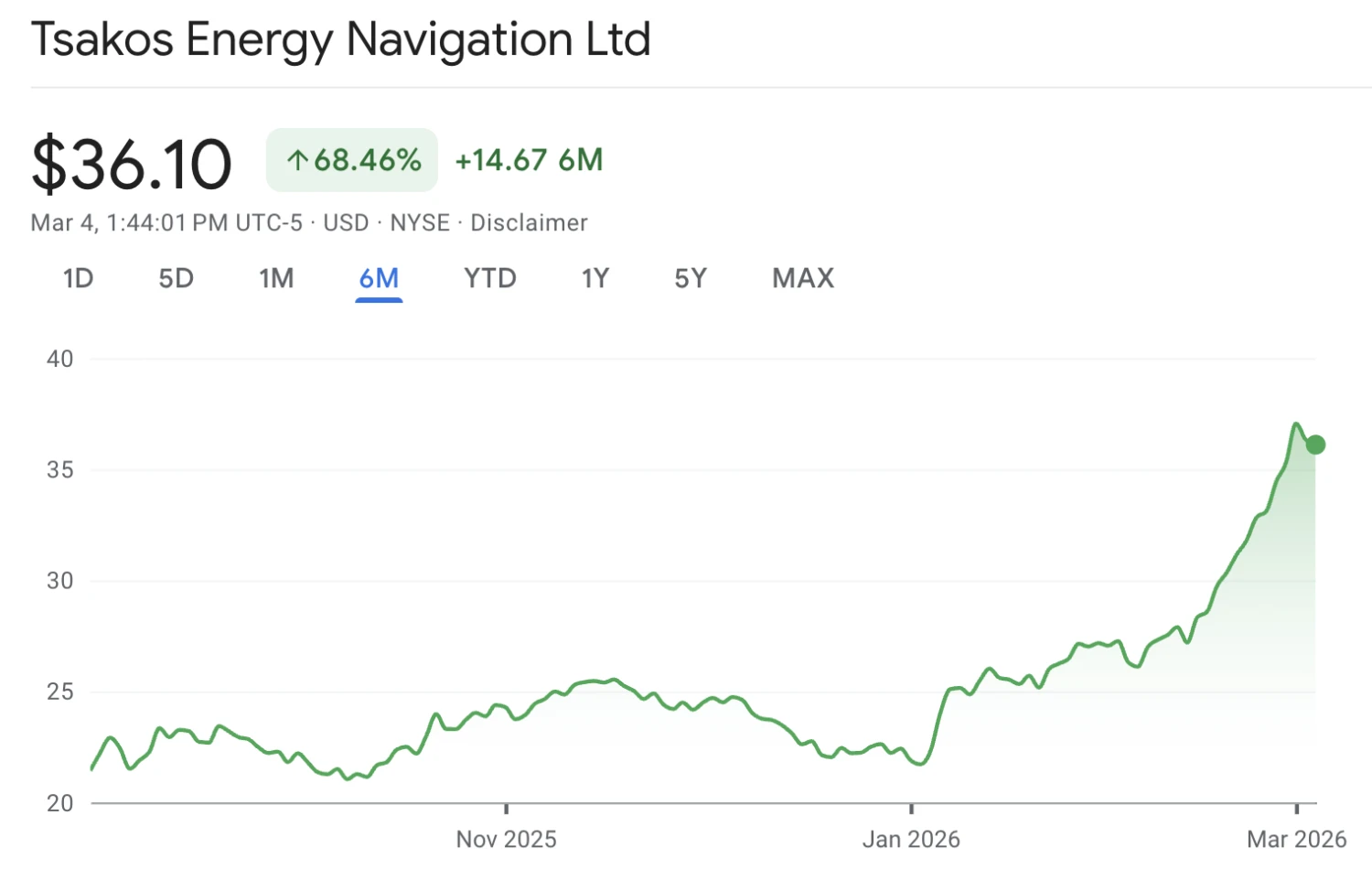Open the Disclaimer link
The height and width of the screenshot is (869, 1372).
(529, 222)
